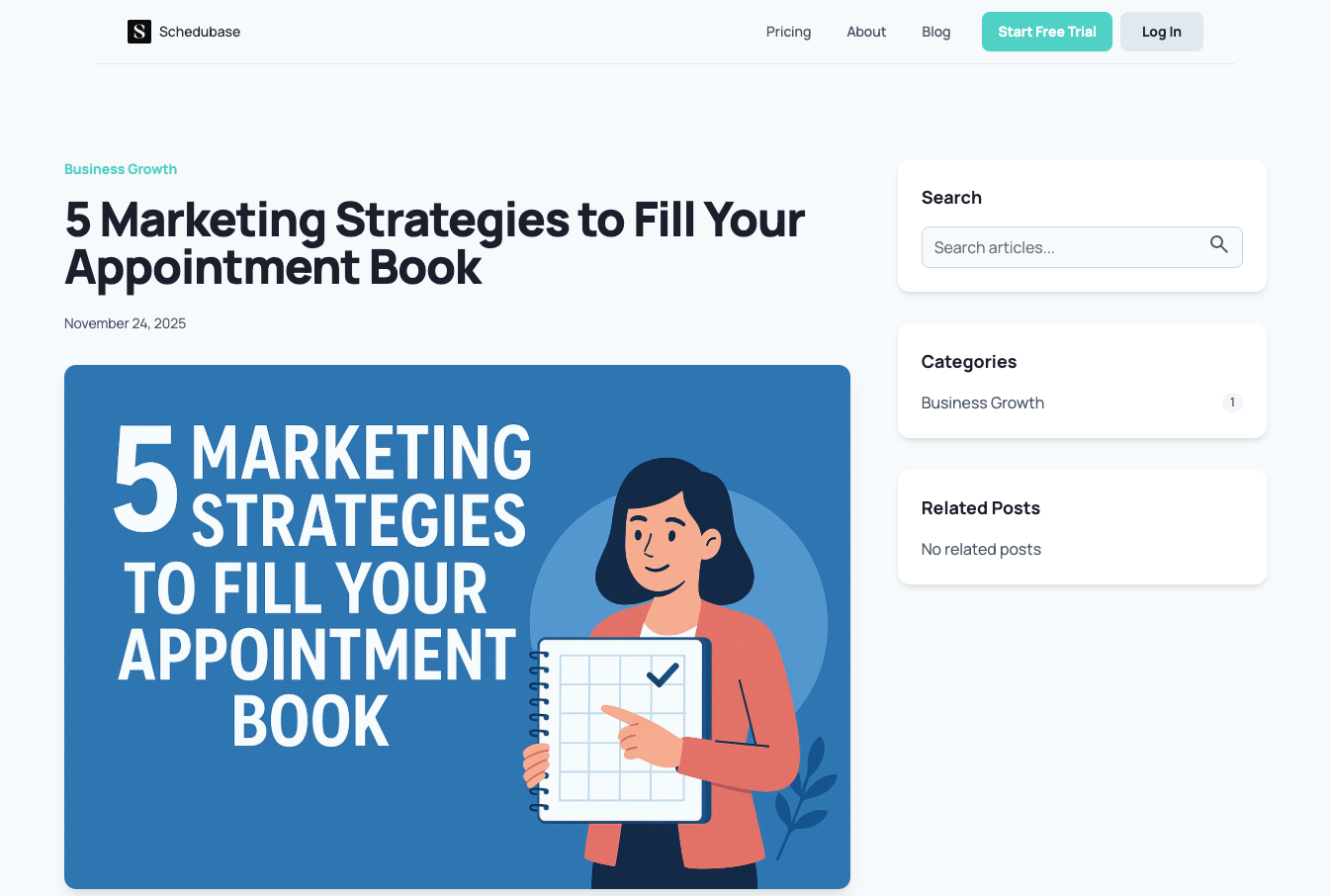The height and width of the screenshot is (896, 1331).
Task: Click the Schedubase S logo icon
Action: (x=139, y=32)
